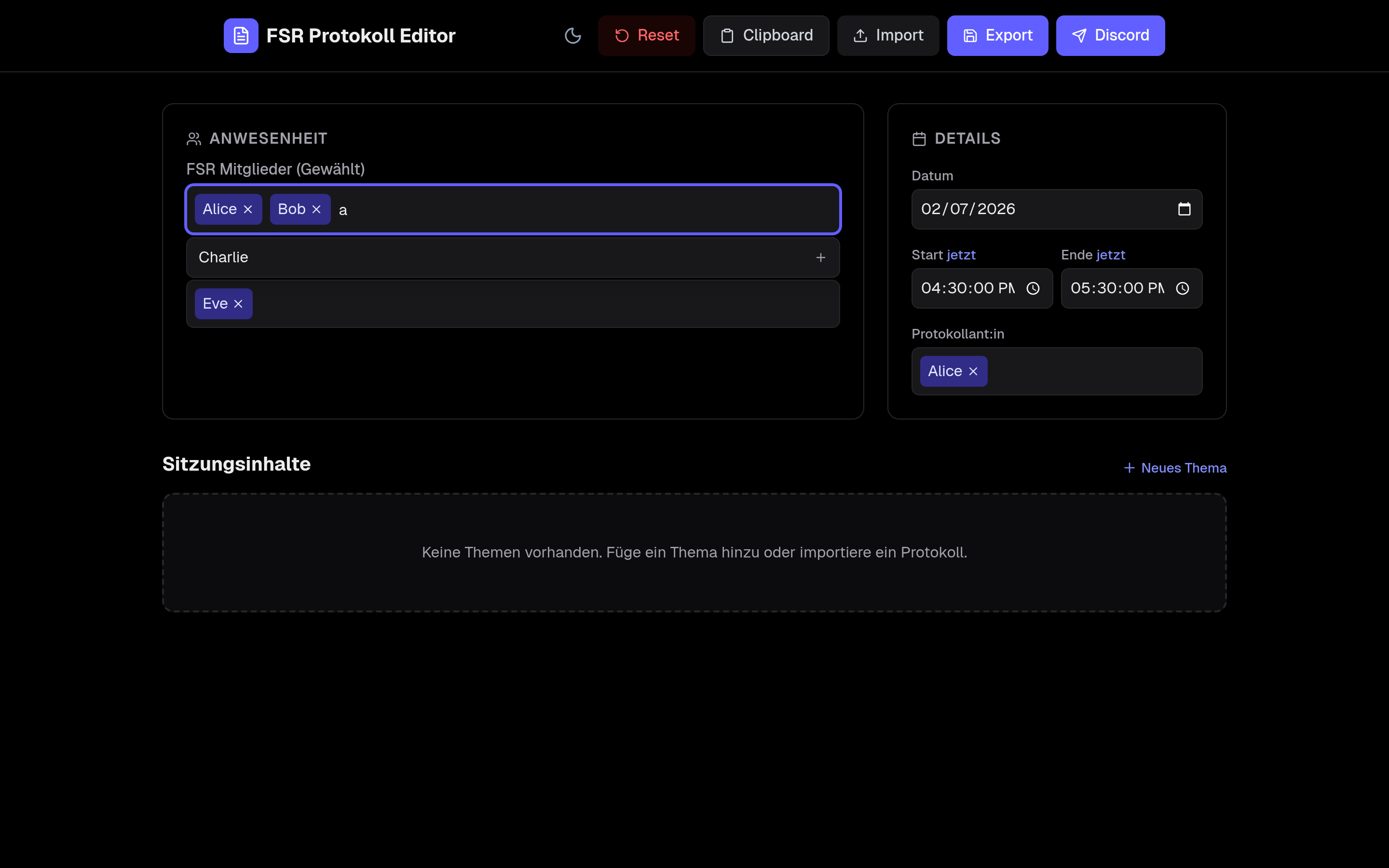Click the Protokollant:in input field
The width and height of the screenshot is (1389, 868).
point(1056,371)
